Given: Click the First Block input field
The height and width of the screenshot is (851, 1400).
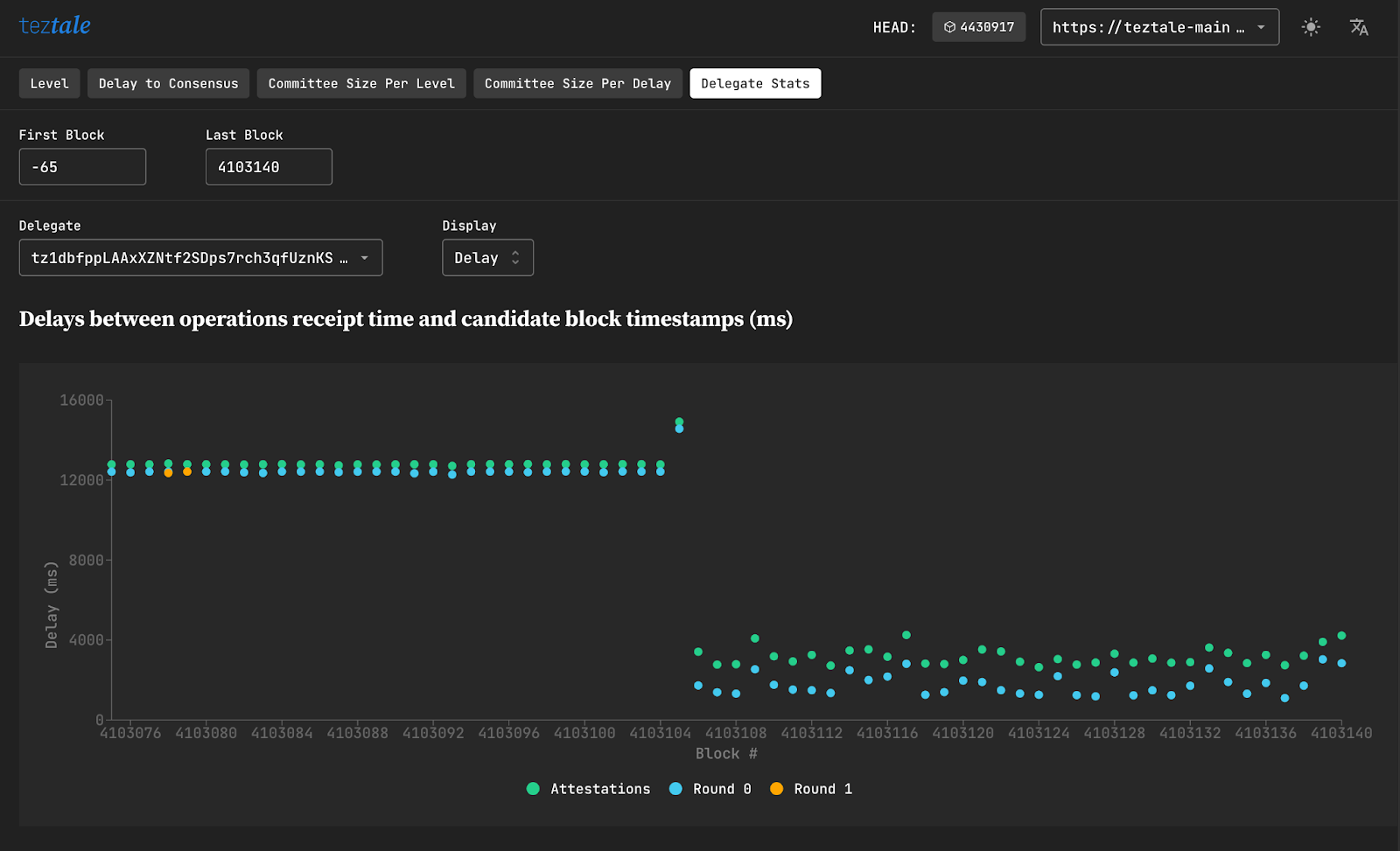Looking at the screenshot, I should coord(82,167).
